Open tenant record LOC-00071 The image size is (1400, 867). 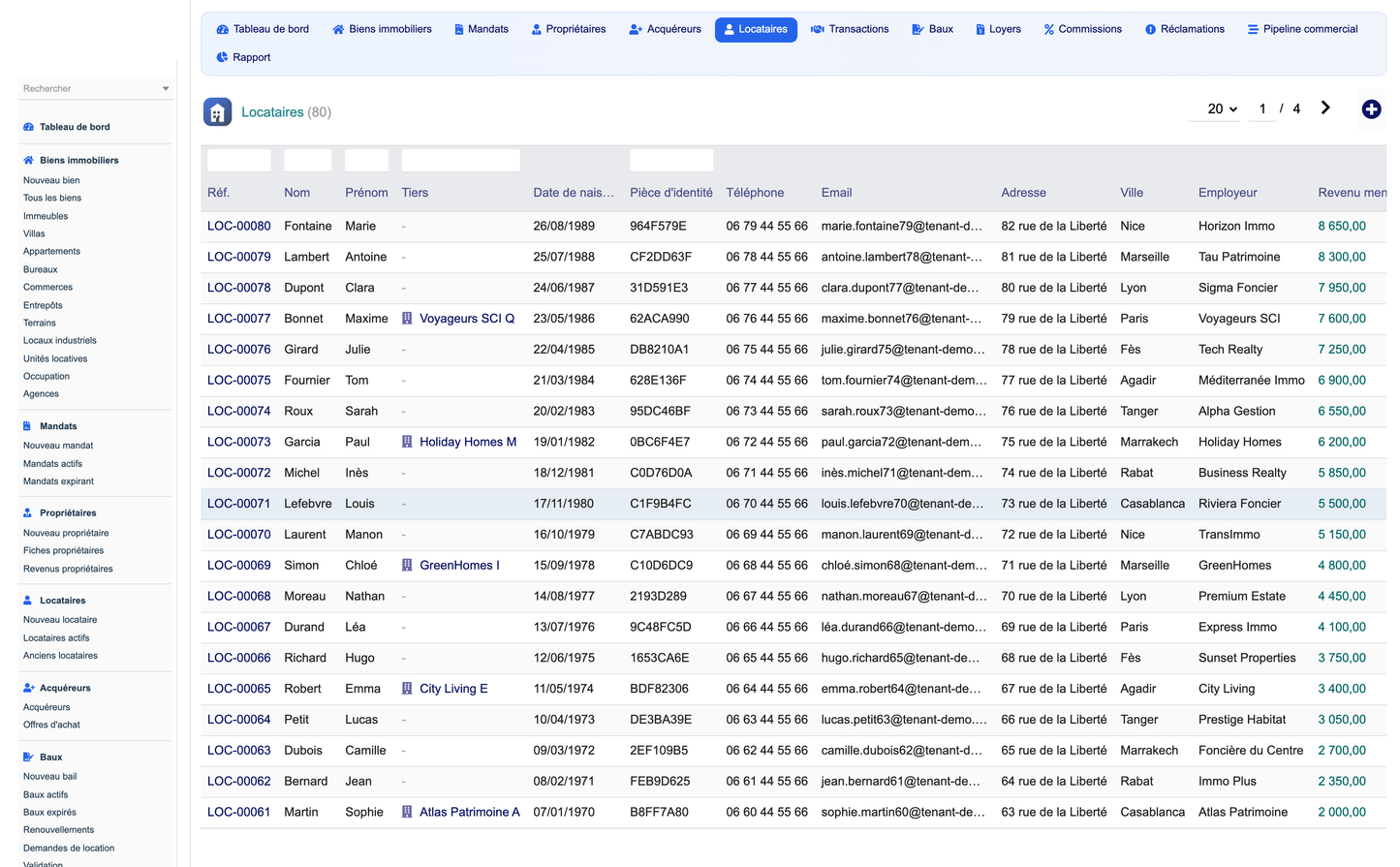click(x=239, y=504)
